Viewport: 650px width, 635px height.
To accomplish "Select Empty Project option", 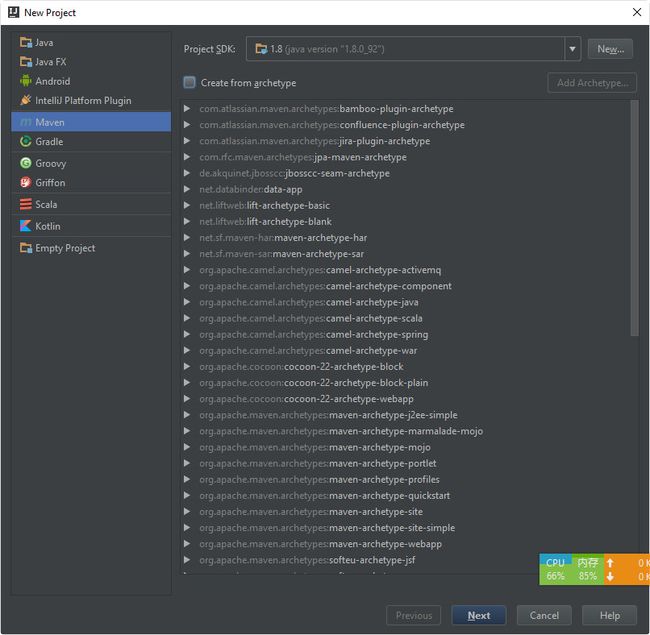I will [91, 248].
